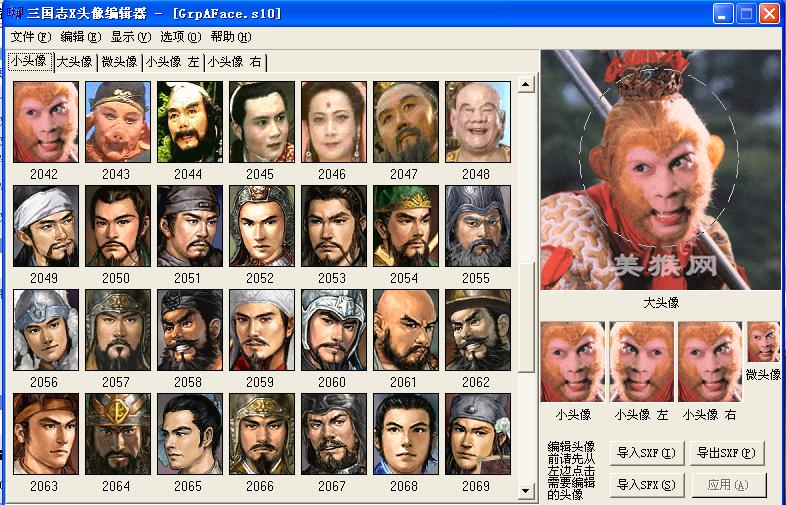The width and height of the screenshot is (786, 505).
Task: Select portrait thumbnail 2060
Action: pos(334,330)
